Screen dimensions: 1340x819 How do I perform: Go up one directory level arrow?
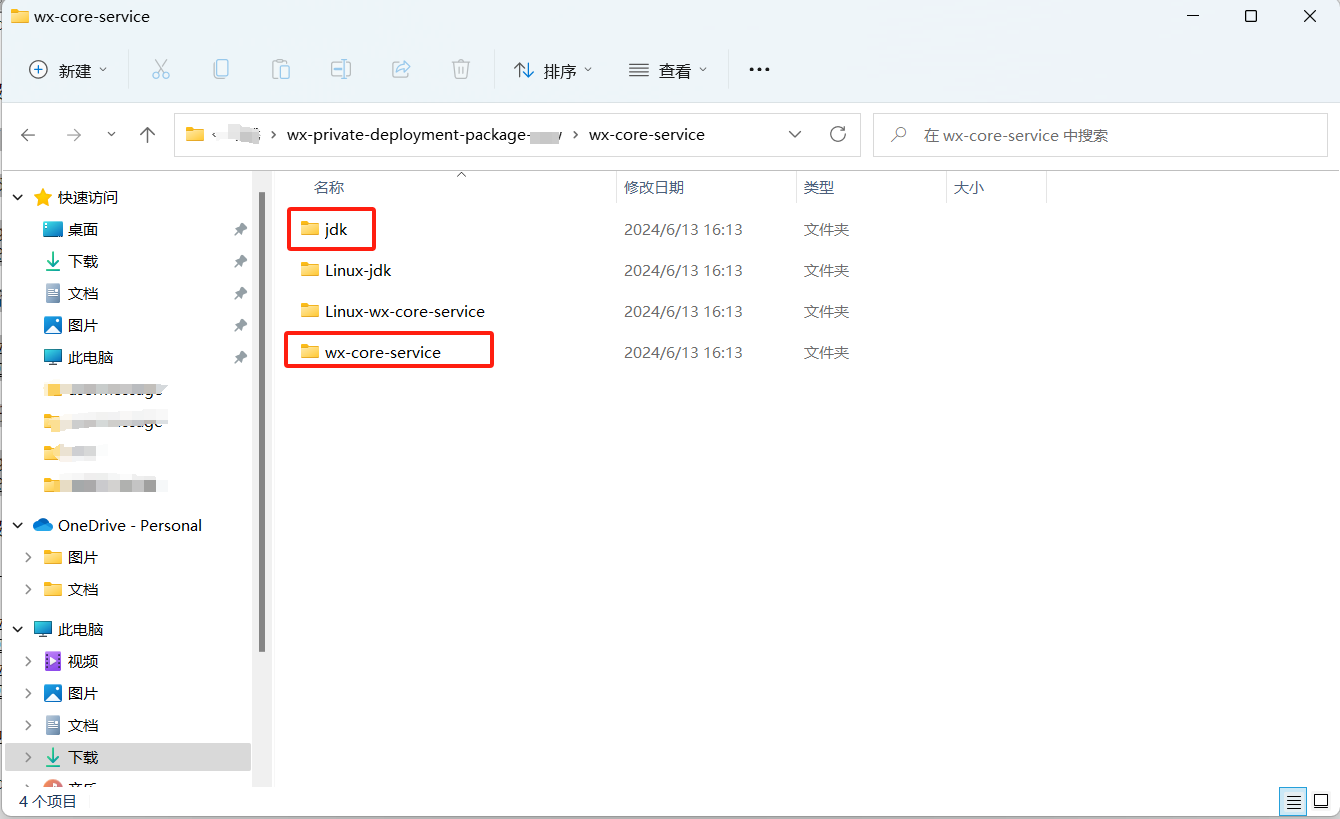coord(148,135)
